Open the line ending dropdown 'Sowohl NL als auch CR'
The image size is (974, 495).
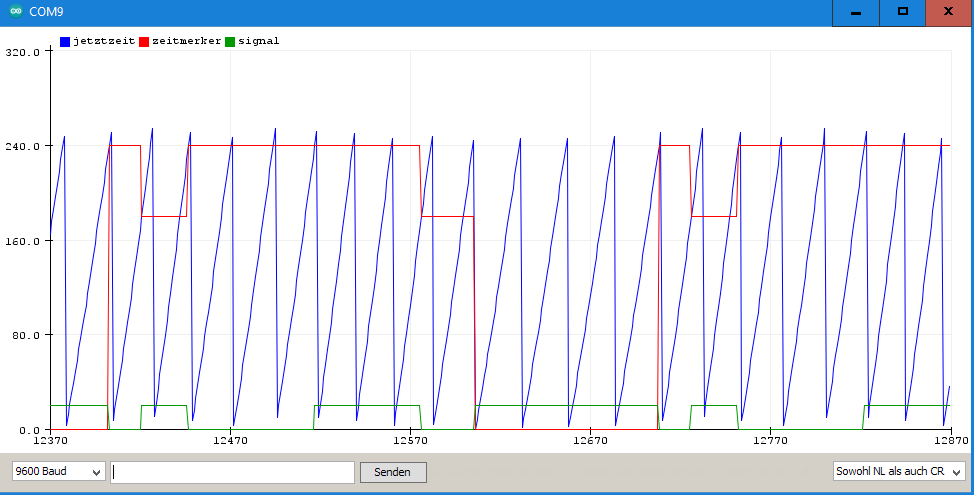[899, 471]
